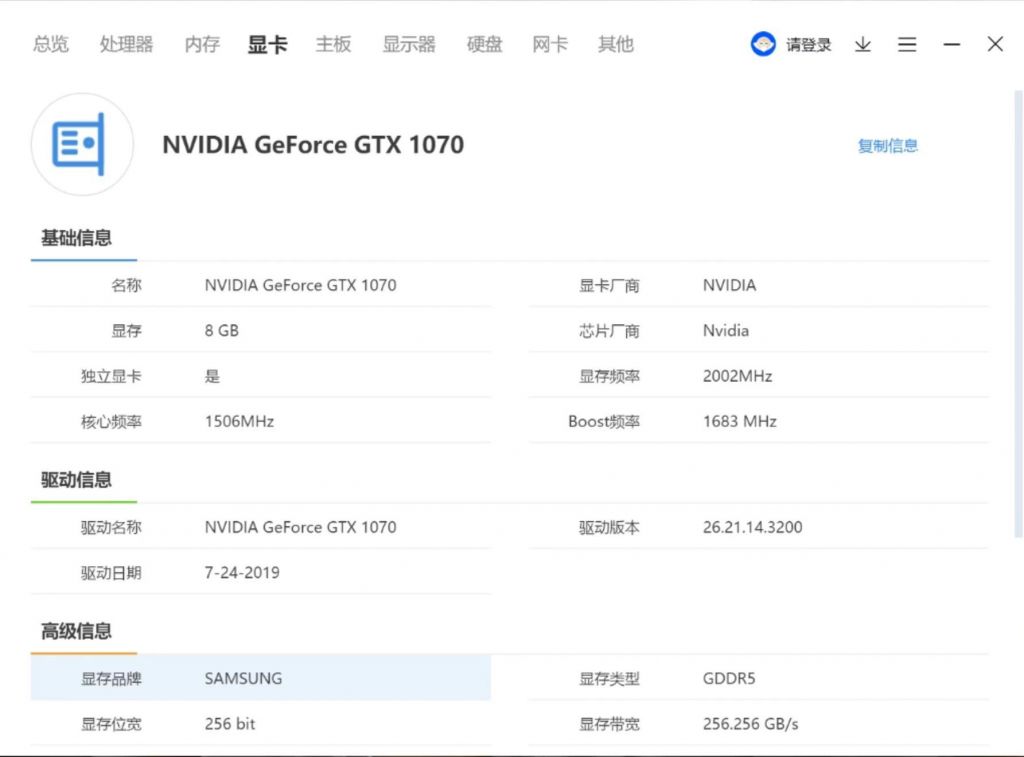Click the 驱动版本 value 26.21.14.3200
Screen dimensions: 1024x757
751,527
